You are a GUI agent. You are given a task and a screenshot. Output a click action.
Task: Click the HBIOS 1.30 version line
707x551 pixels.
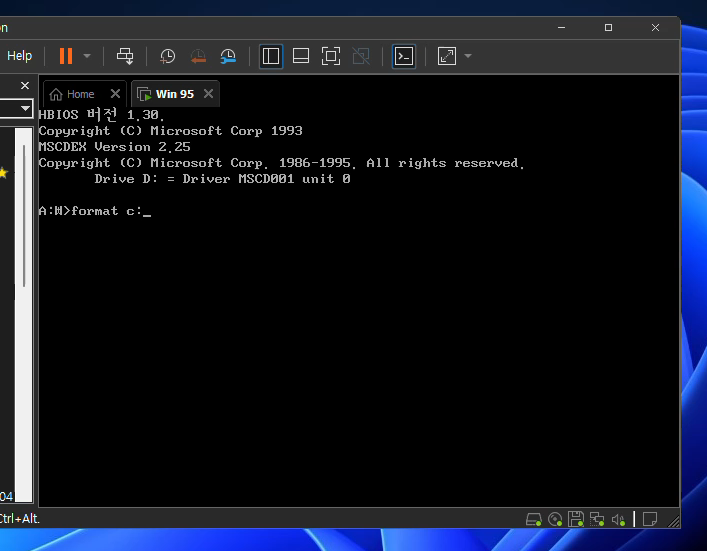click(x=101, y=115)
